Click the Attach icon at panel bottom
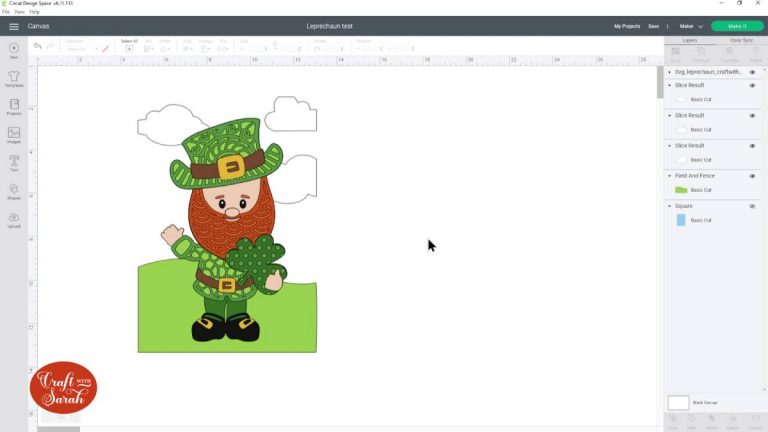Screen dimensions: 768x432 [x=711, y=419]
